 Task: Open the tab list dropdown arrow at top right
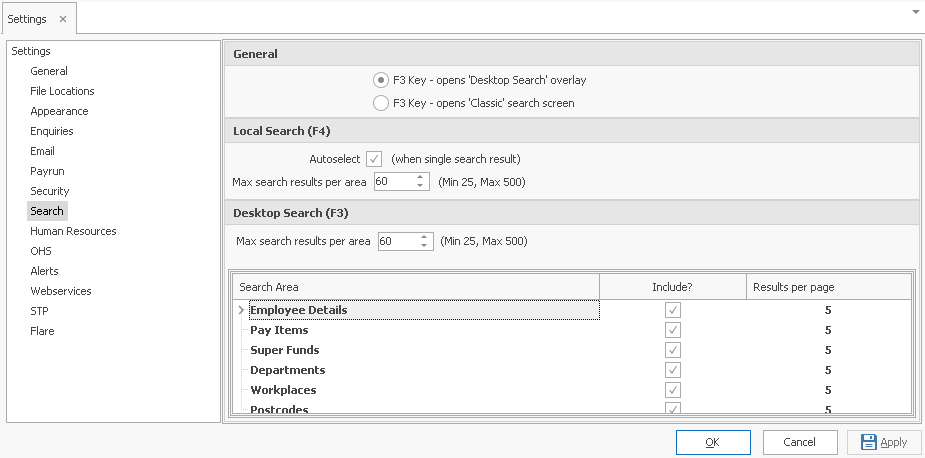click(916, 12)
